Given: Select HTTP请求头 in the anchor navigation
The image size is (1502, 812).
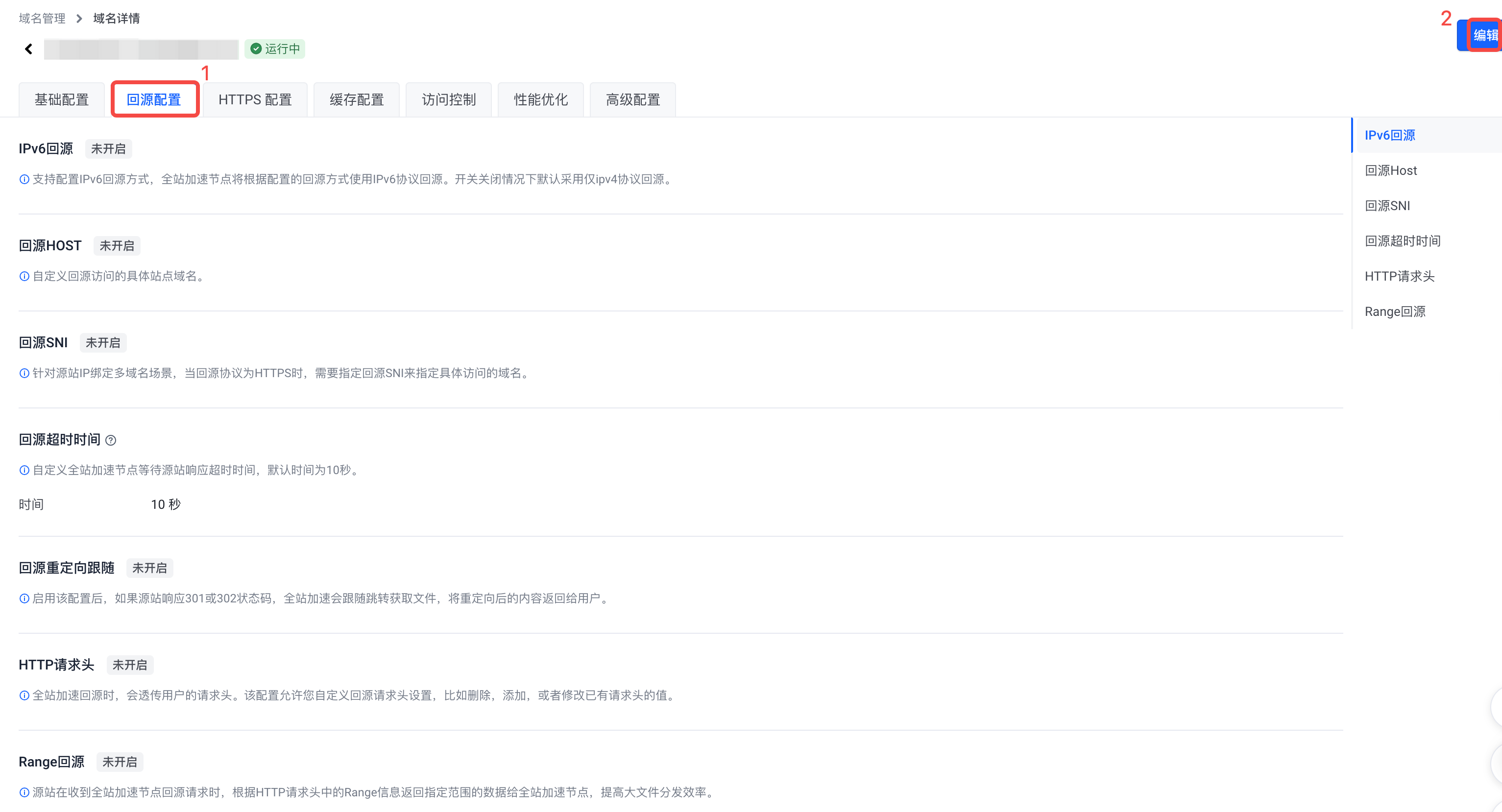Looking at the screenshot, I should 1400,276.
